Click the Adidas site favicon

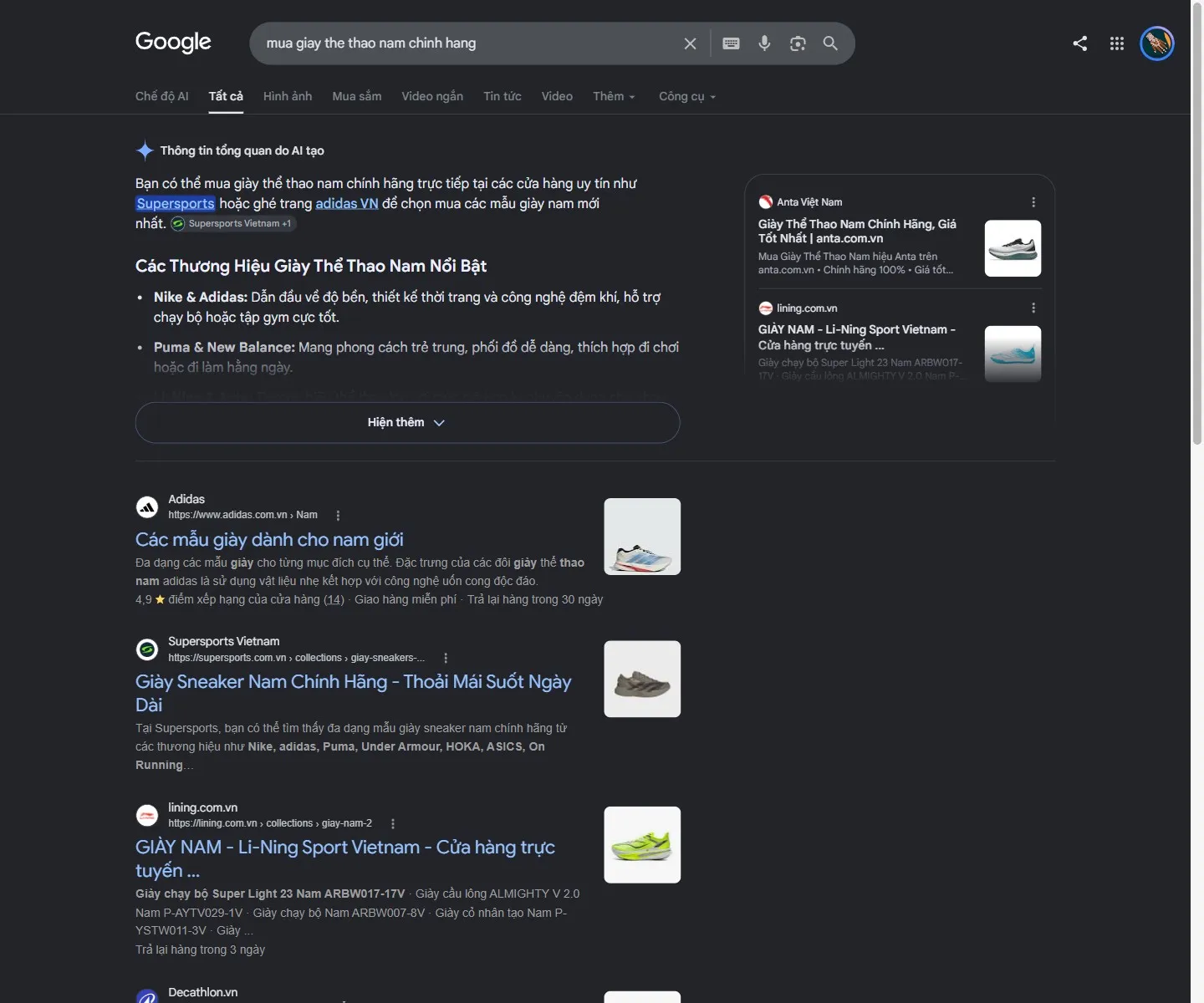tap(147, 507)
